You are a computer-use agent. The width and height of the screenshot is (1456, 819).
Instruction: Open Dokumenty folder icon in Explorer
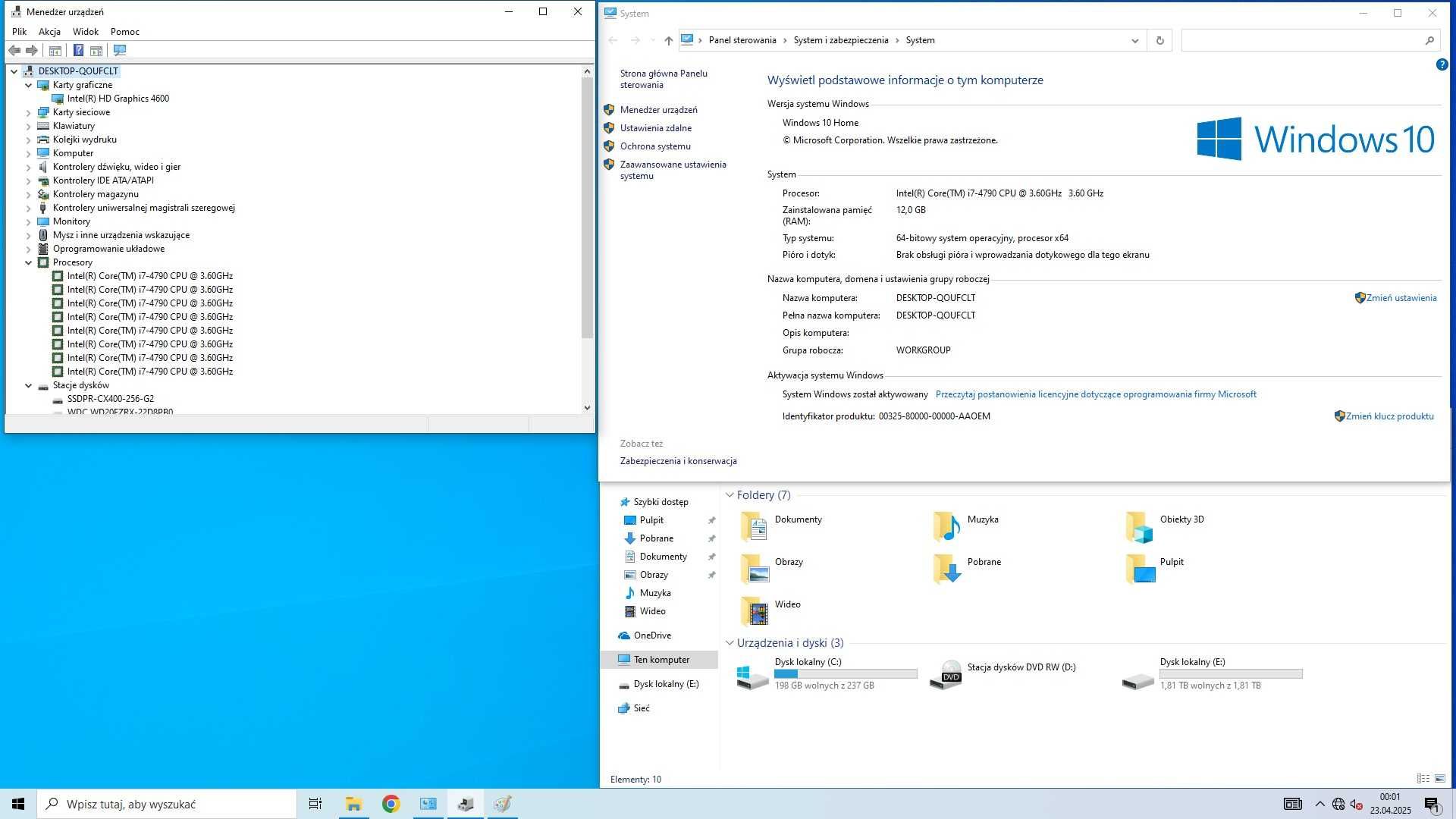tap(754, 526)
